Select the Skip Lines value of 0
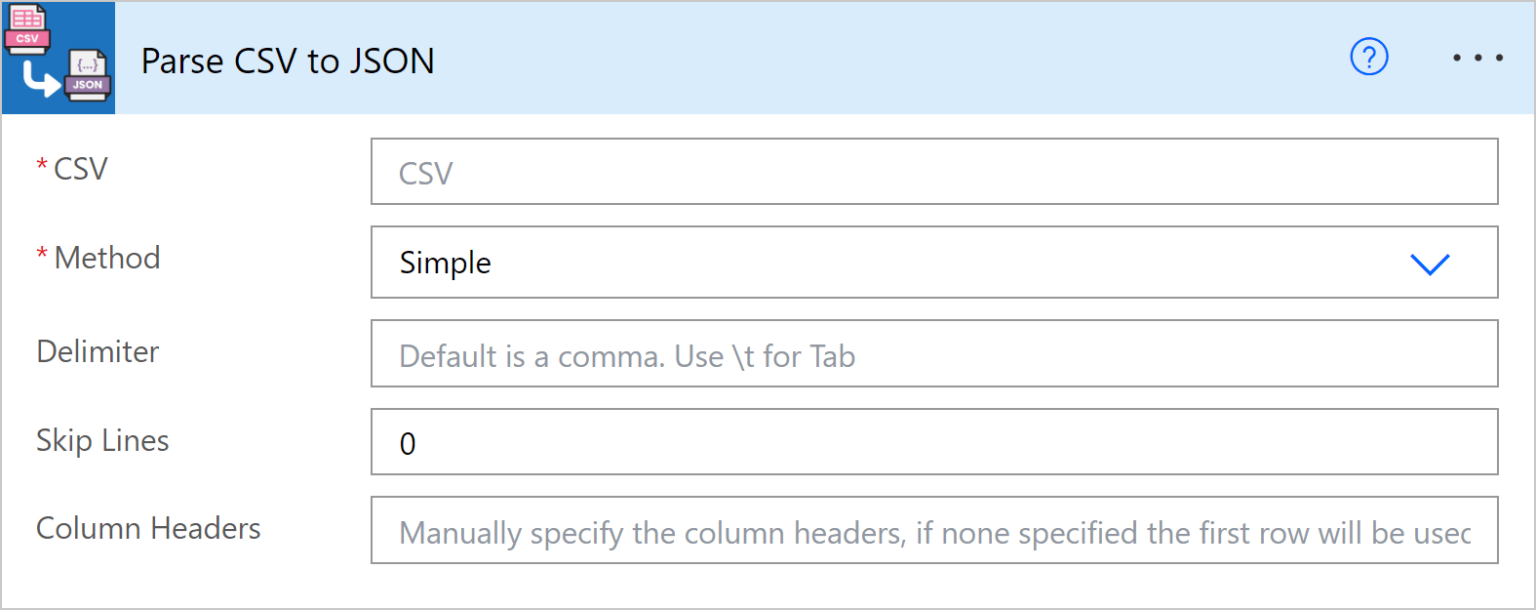 (x=407, y=442)
